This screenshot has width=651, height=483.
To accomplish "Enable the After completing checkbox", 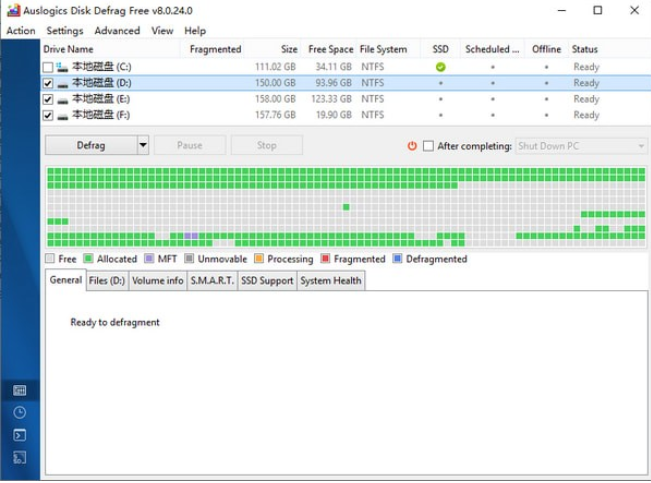I will click(428, 146).
